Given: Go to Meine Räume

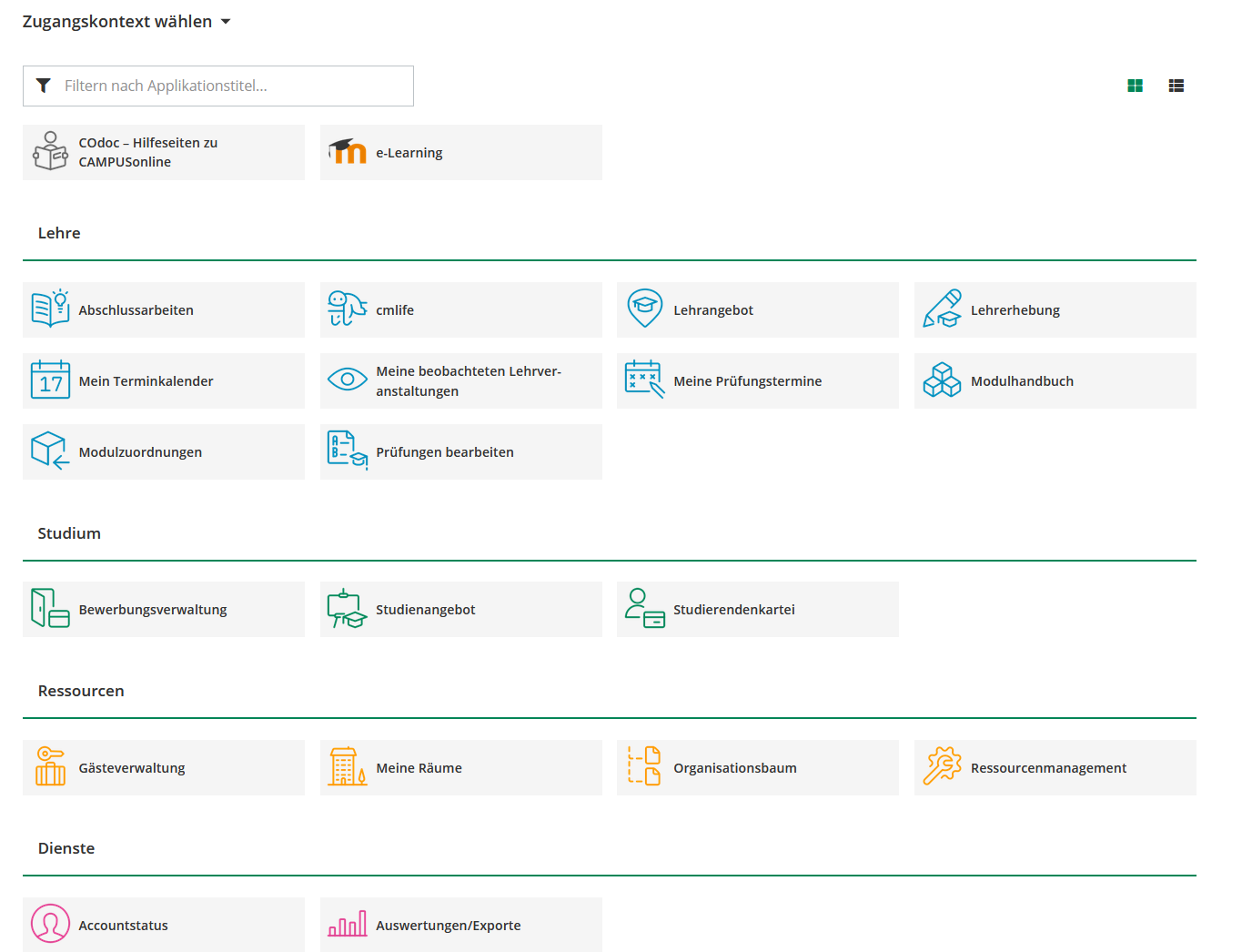Looking at the screenshot, I should (x=460, y=767).
